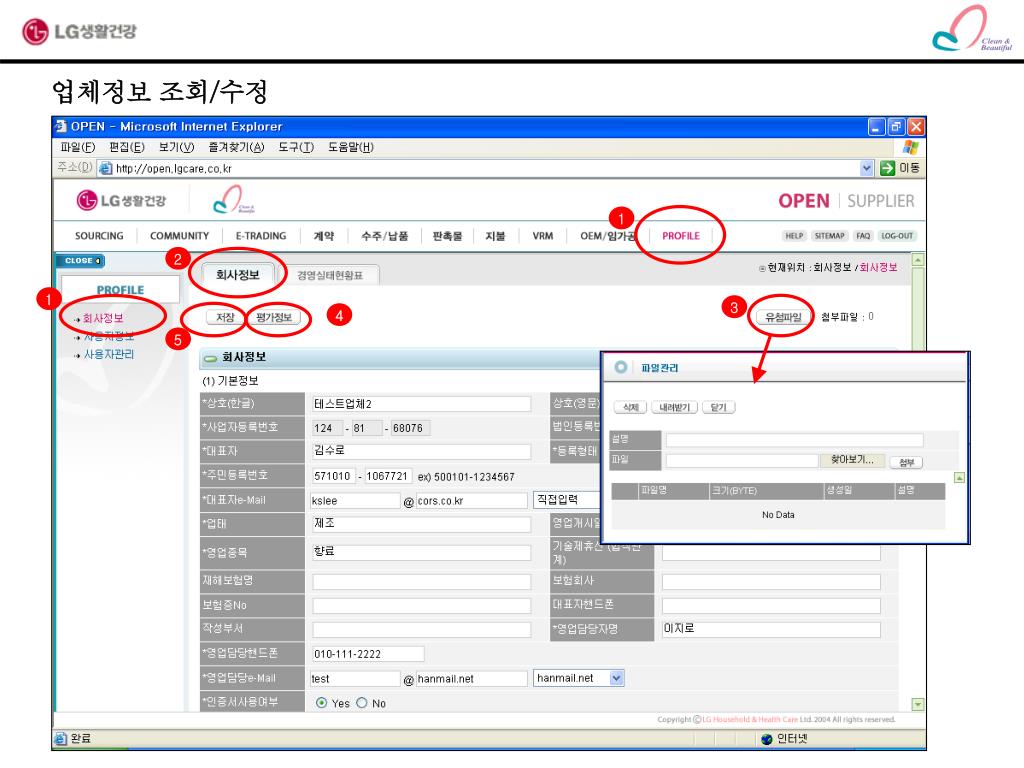Open the 도구(T) menu
The image size is (1024, 768).
(x=296, y=147)
